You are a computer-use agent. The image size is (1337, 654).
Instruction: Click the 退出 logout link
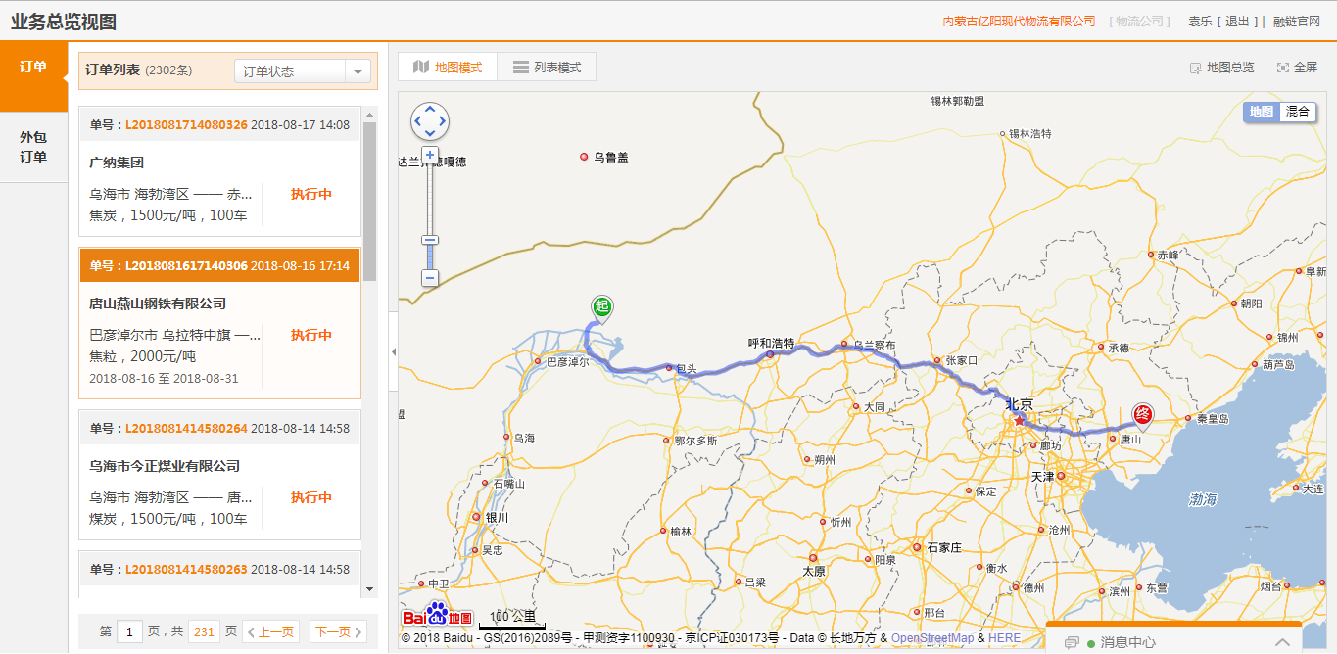click(x=1237, y=21)
